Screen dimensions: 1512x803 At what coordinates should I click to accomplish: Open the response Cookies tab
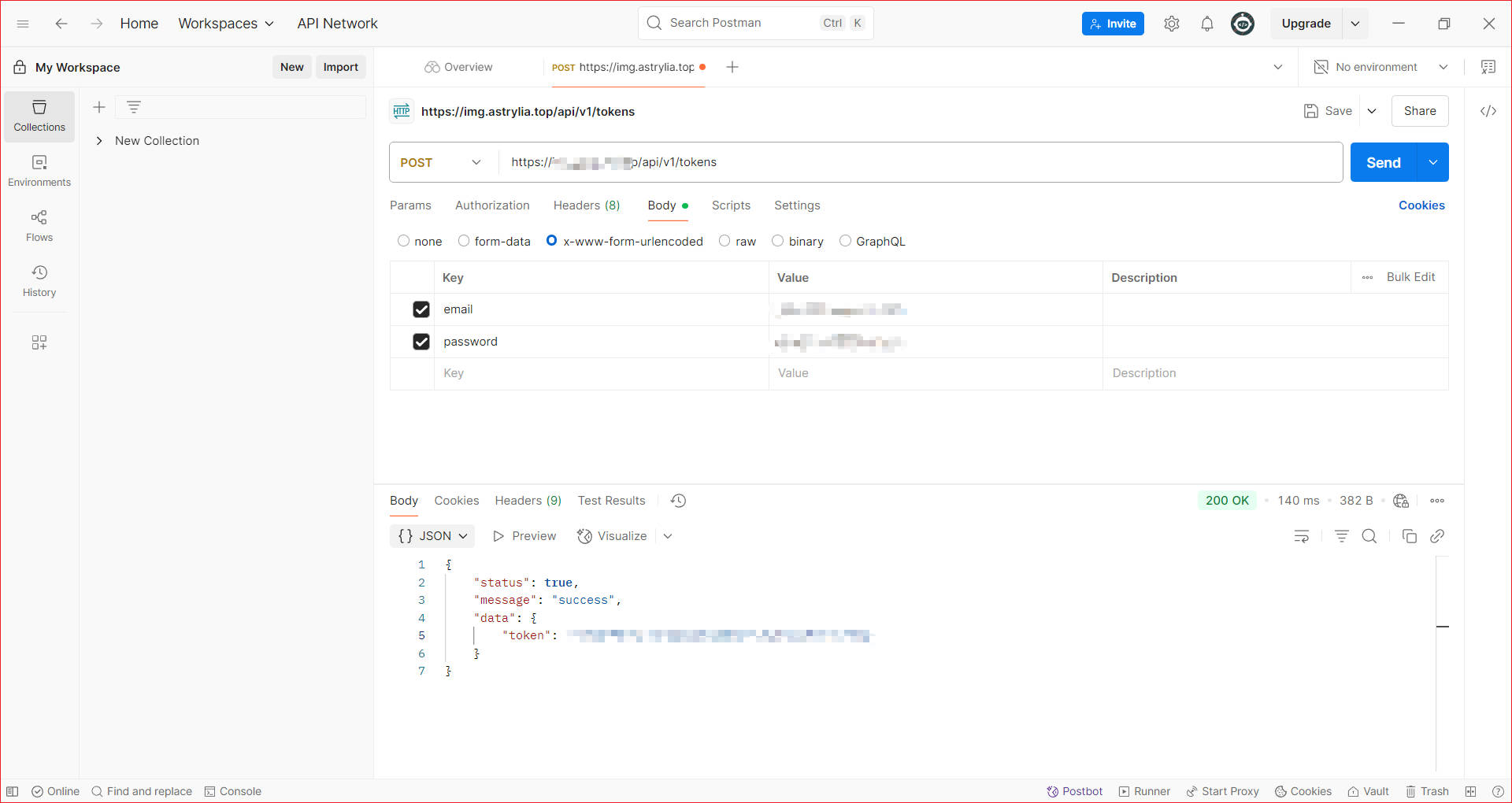[x=457, y=501]
